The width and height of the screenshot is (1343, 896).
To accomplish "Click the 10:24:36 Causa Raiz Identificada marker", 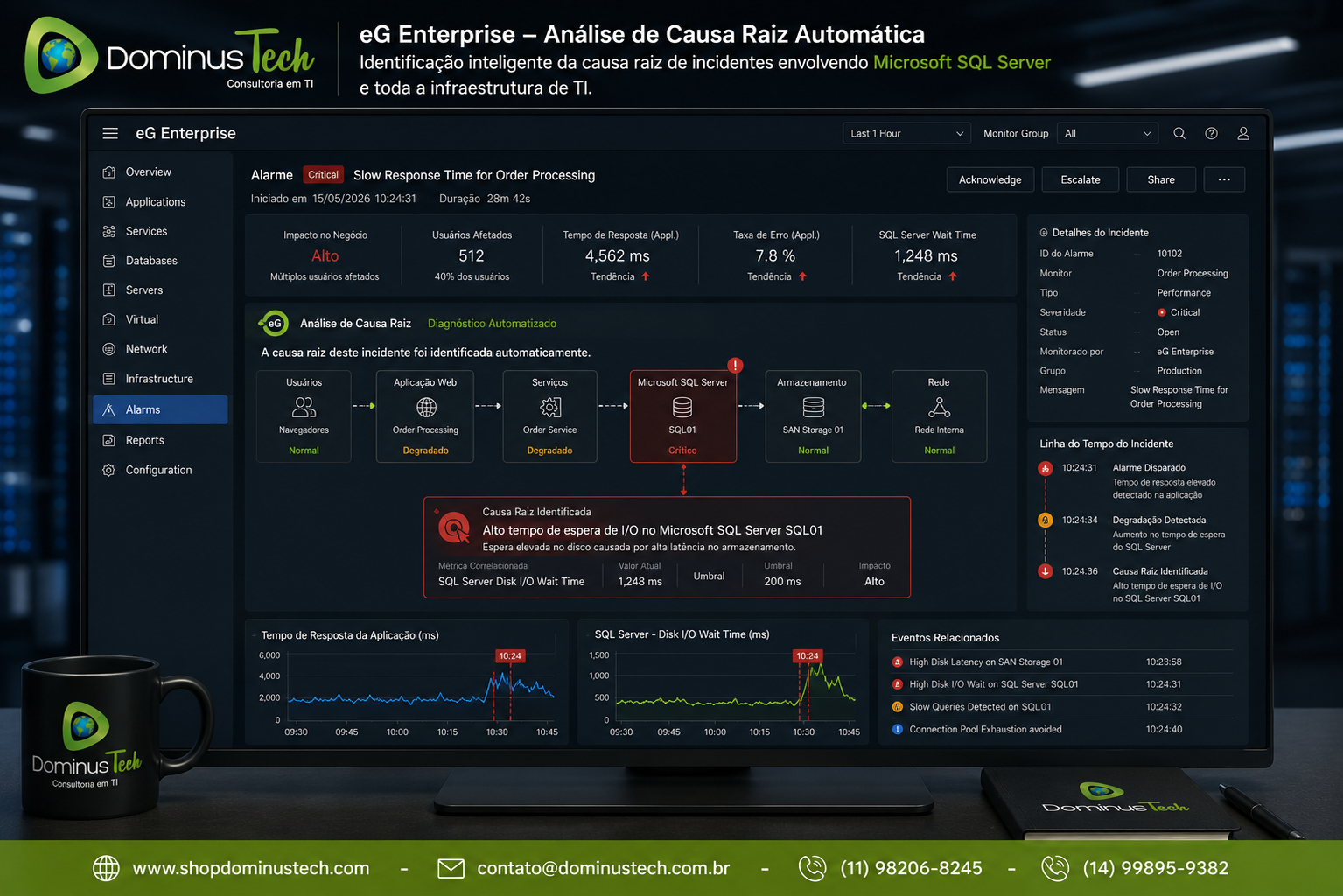I will tap(1045, 571).
